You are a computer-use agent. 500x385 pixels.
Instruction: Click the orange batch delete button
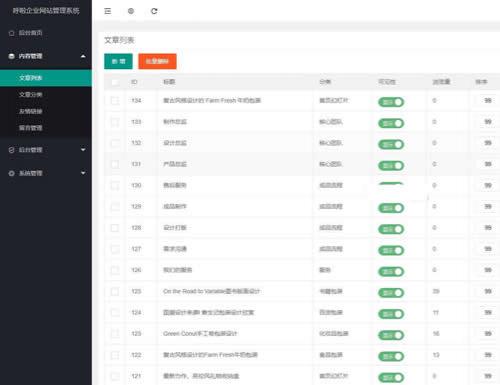tap(157, 61)
